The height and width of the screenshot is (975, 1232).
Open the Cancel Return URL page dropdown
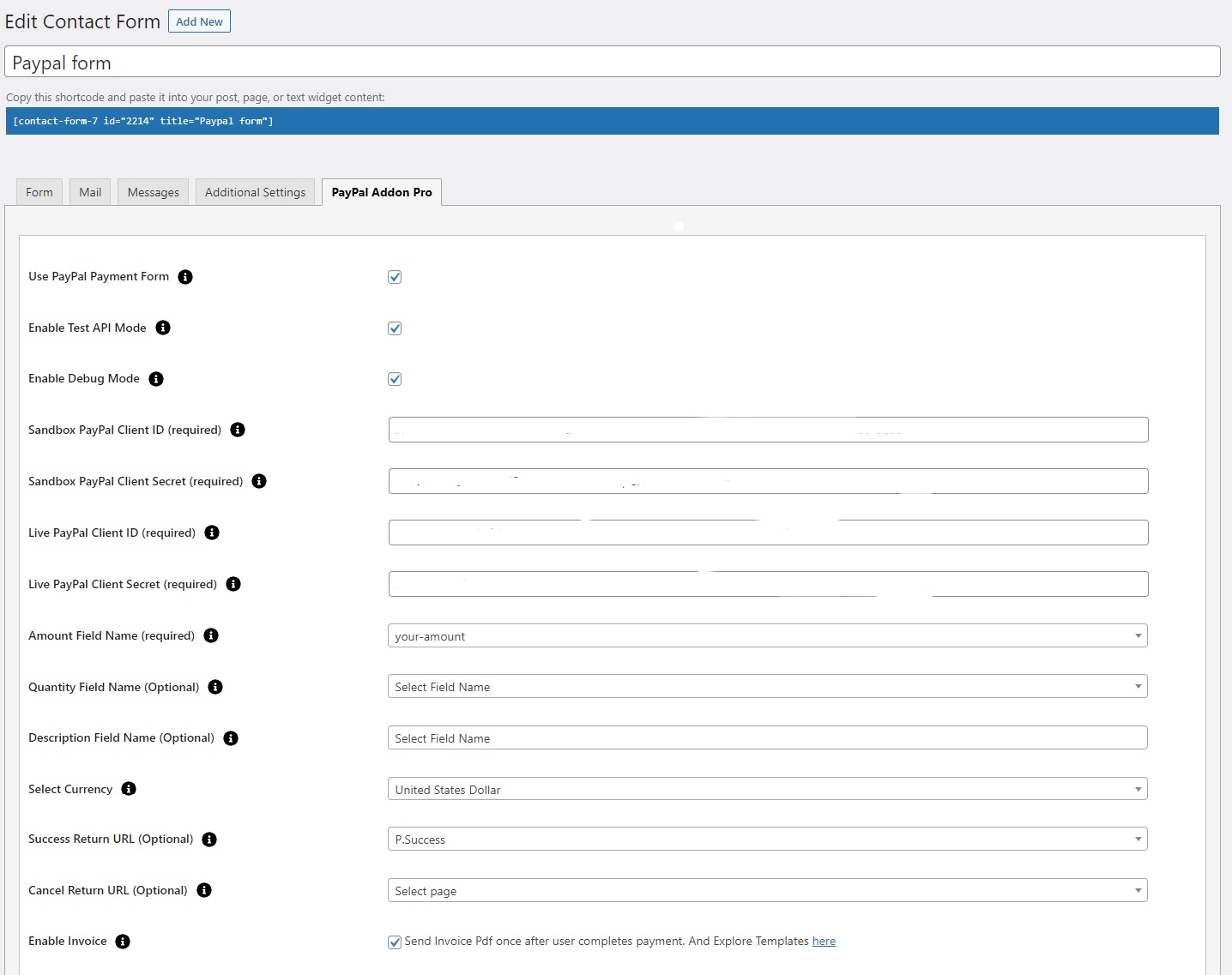[x=767, y=891]
